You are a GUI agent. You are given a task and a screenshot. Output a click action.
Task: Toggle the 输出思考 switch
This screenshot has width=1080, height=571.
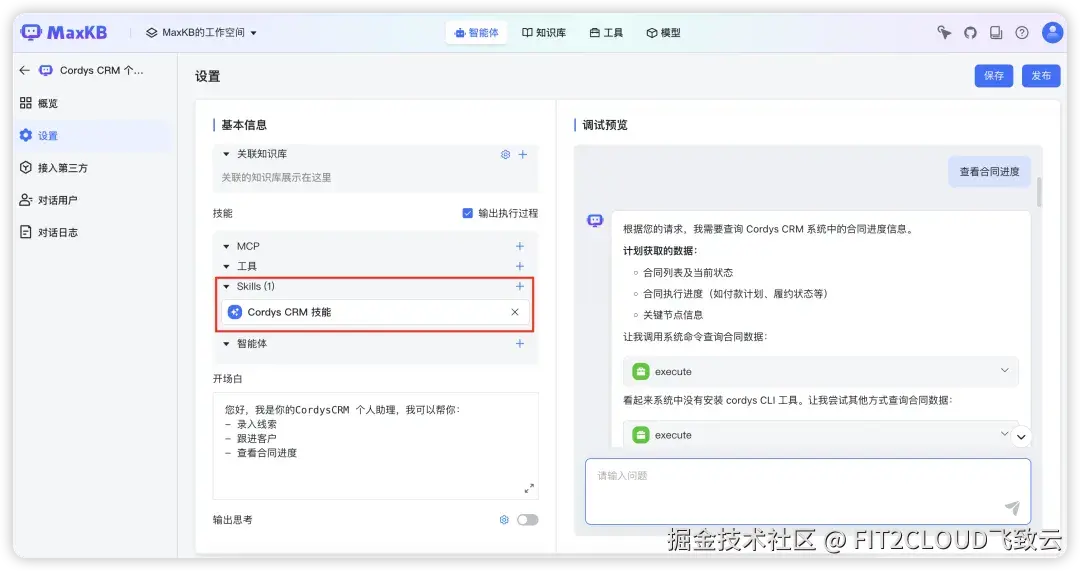(528, 519)
